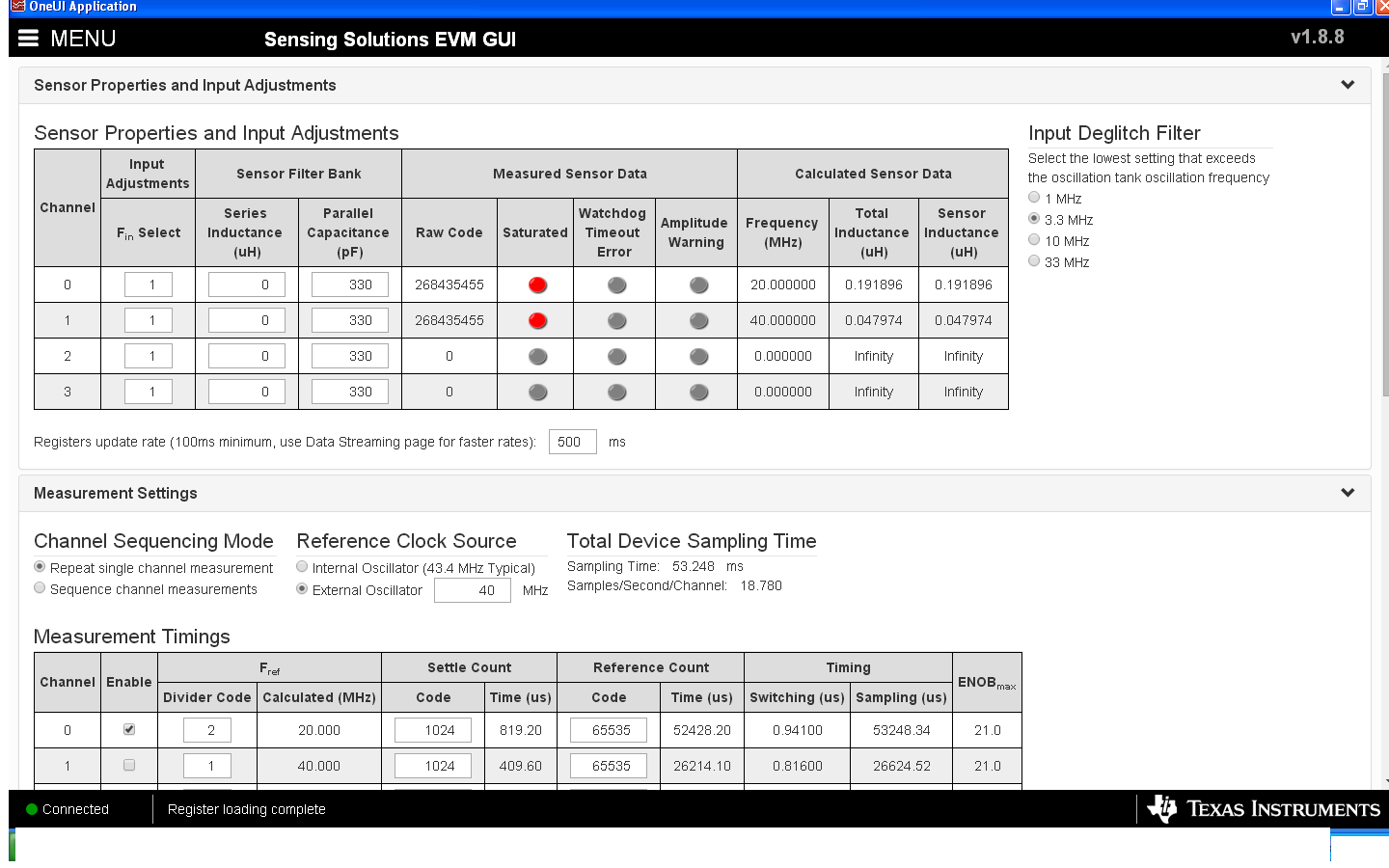Click channel 2 Parallel Capacitance field
Screen dimensions: 1389x868
[x=349, y=356]
